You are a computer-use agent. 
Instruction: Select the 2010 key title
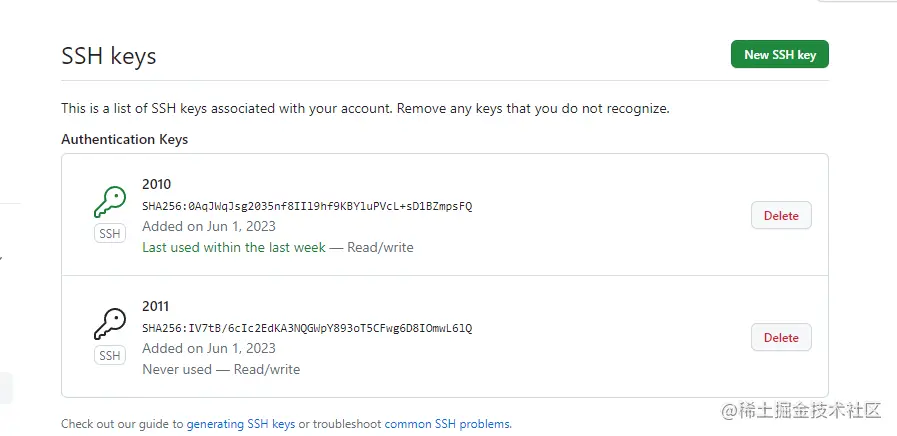point(157,184)
